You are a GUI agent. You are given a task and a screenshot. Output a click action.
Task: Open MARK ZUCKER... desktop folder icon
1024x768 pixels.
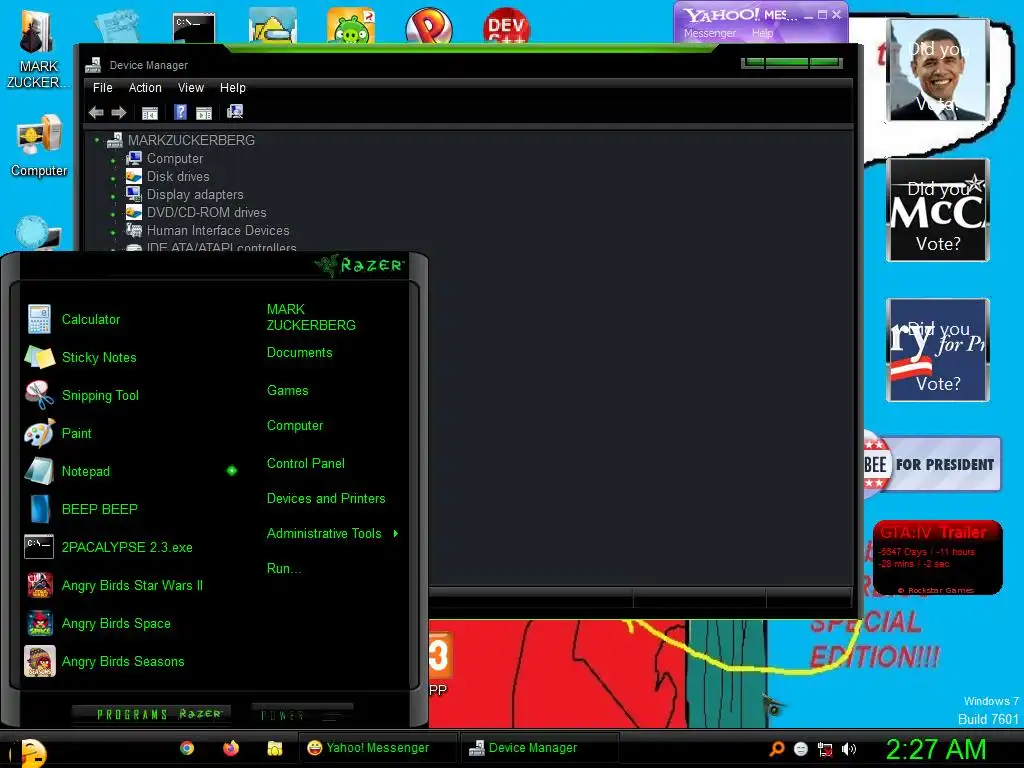tap(37, 50)
